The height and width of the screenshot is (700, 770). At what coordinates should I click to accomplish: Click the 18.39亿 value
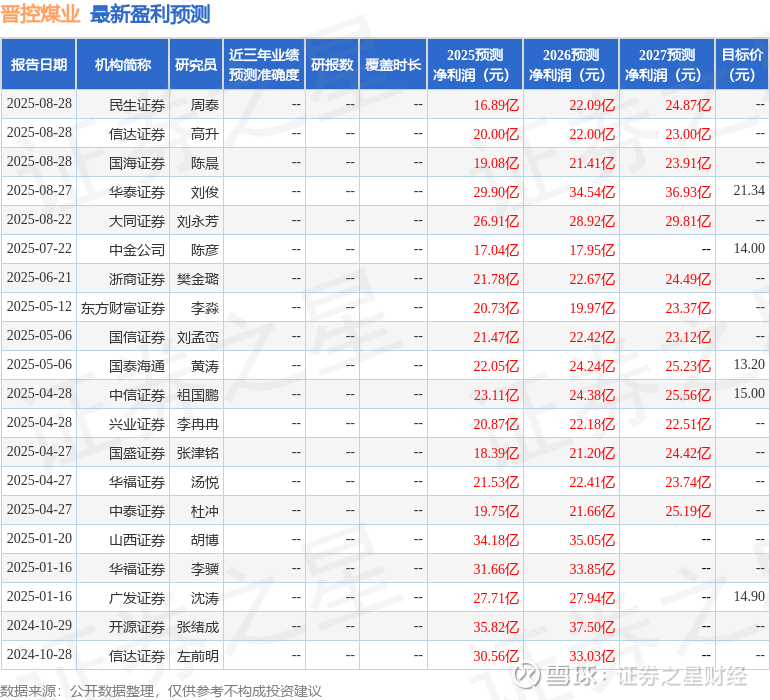pos(496,453)
